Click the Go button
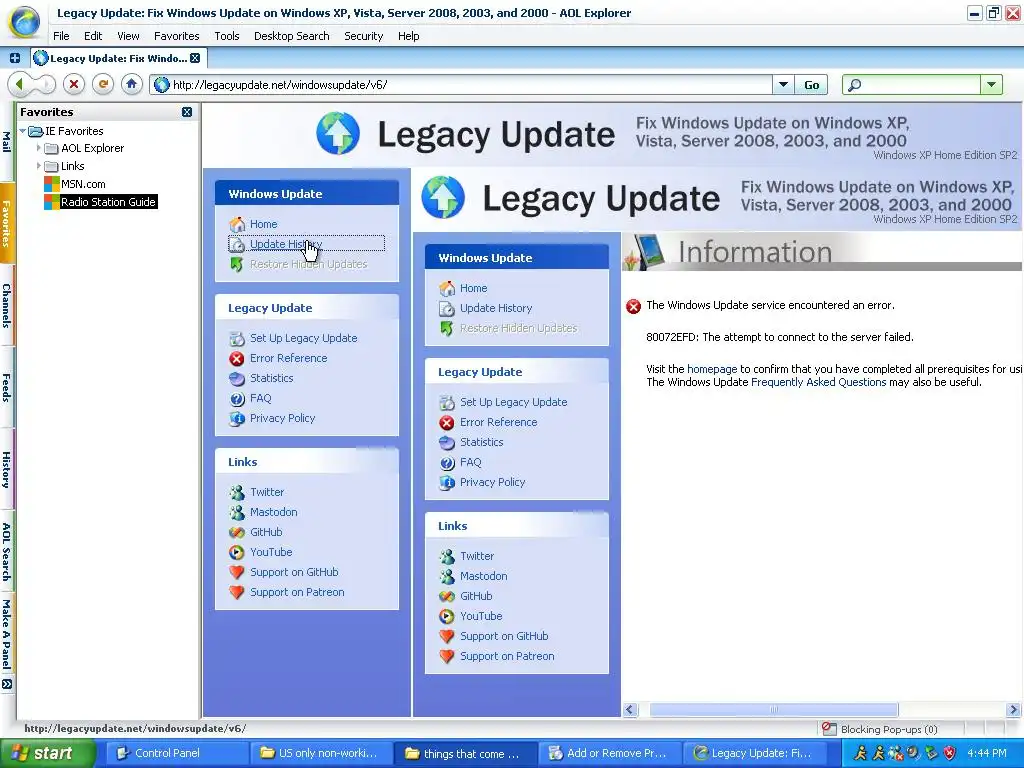The height and width of the screenshot is (768, 1024). [811, 85]
